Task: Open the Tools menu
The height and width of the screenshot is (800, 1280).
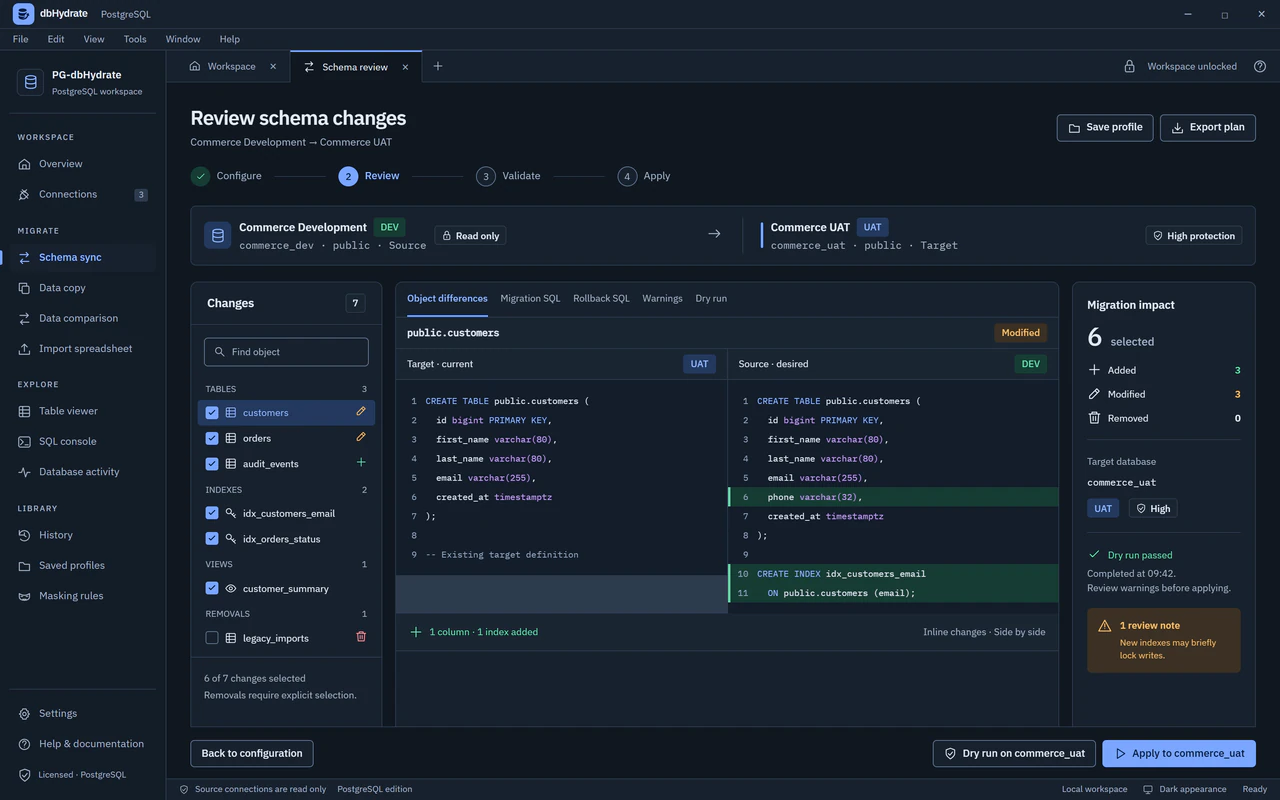Action: (135, 39)
